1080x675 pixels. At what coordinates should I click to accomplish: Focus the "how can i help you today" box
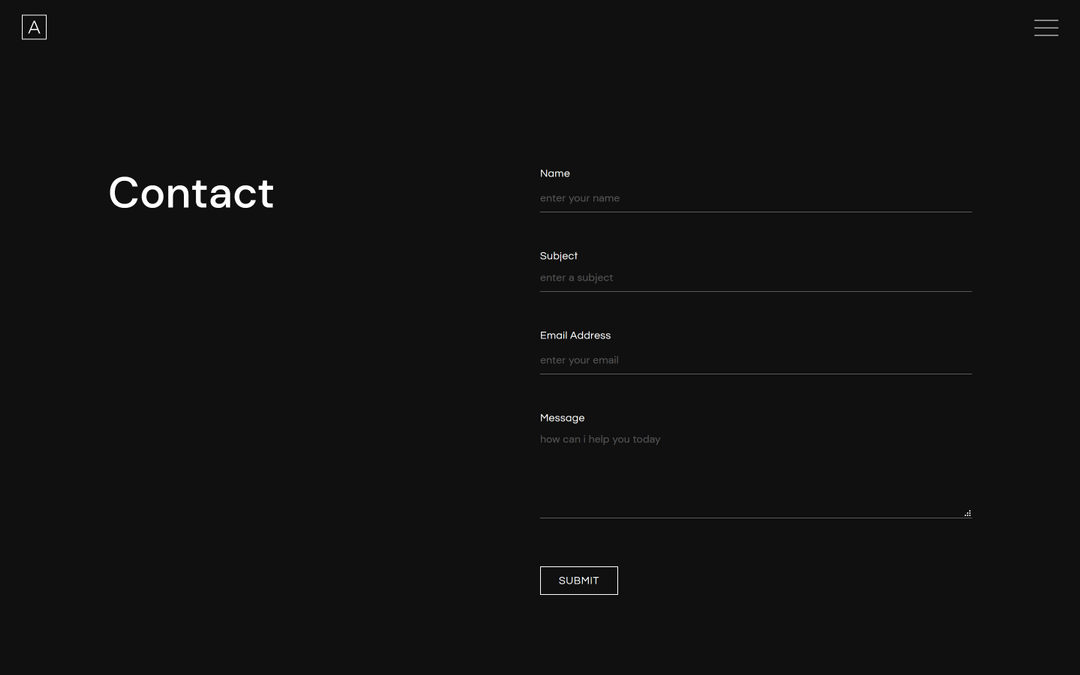[x=755, y=470]
